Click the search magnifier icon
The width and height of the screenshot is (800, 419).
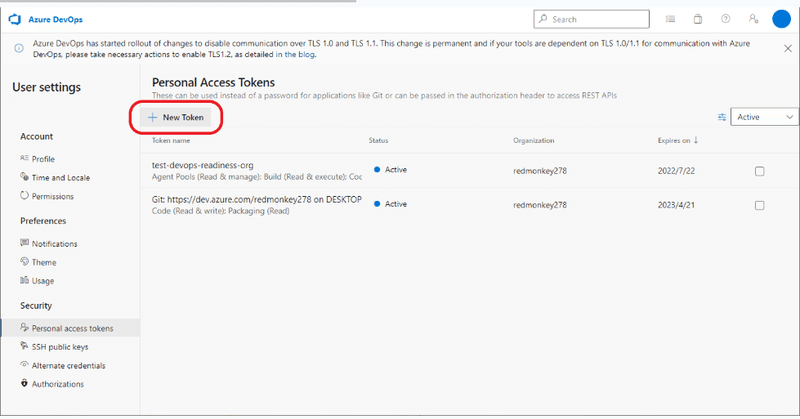click(x=543, y=19)
